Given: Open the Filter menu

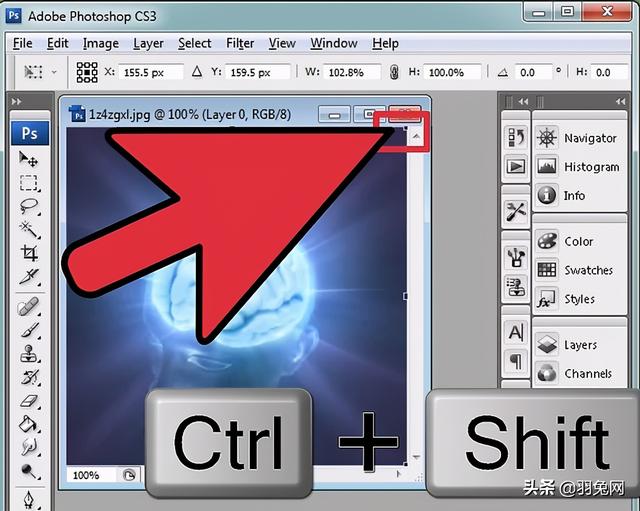Looking at the screenshot, I should pyautogui.click(x=240, y=43).
